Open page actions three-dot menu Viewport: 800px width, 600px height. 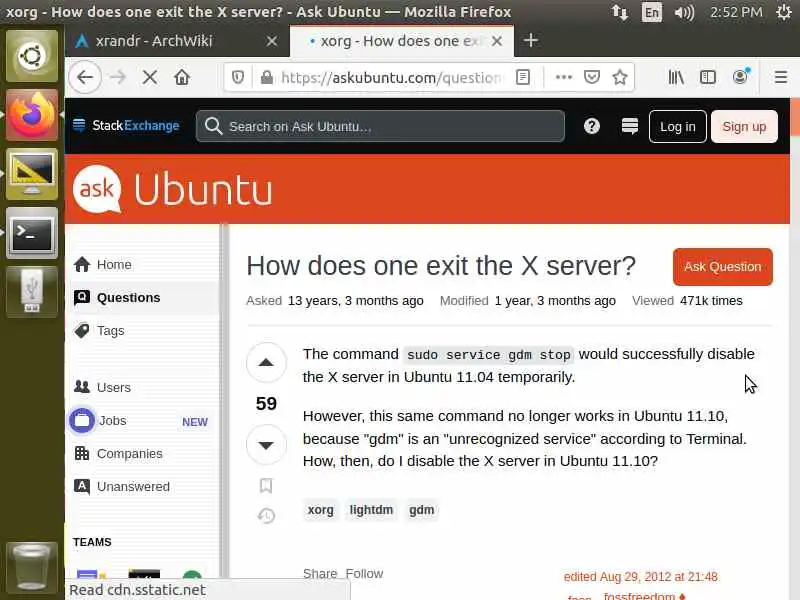pos(563,78)
